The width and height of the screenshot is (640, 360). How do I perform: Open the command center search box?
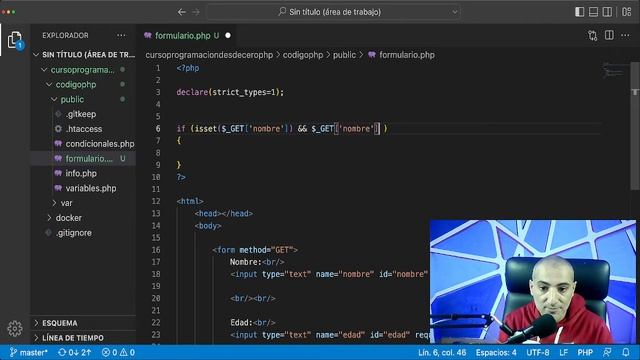tap(333, 12)
